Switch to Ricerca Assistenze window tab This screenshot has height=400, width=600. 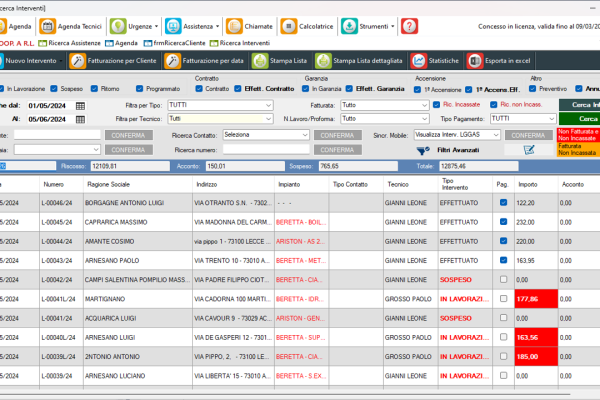point(70,43)
